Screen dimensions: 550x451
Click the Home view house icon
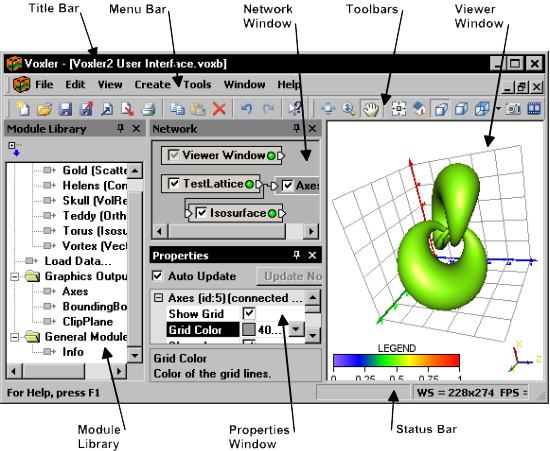click(x=419, y=109)
